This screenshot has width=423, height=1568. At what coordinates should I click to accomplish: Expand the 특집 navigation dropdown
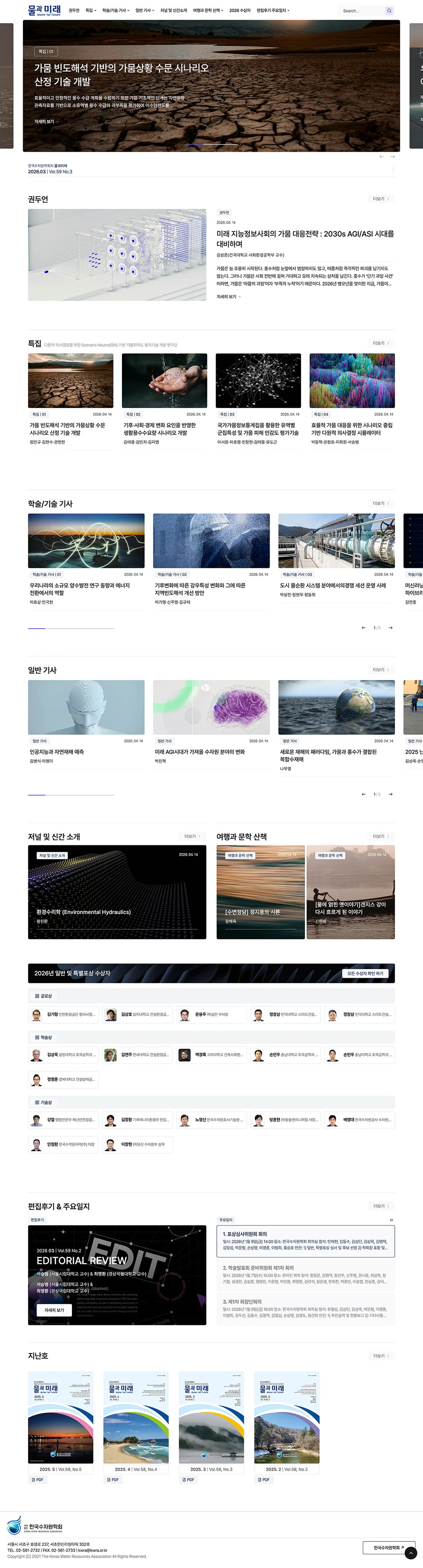pos(90,10)
